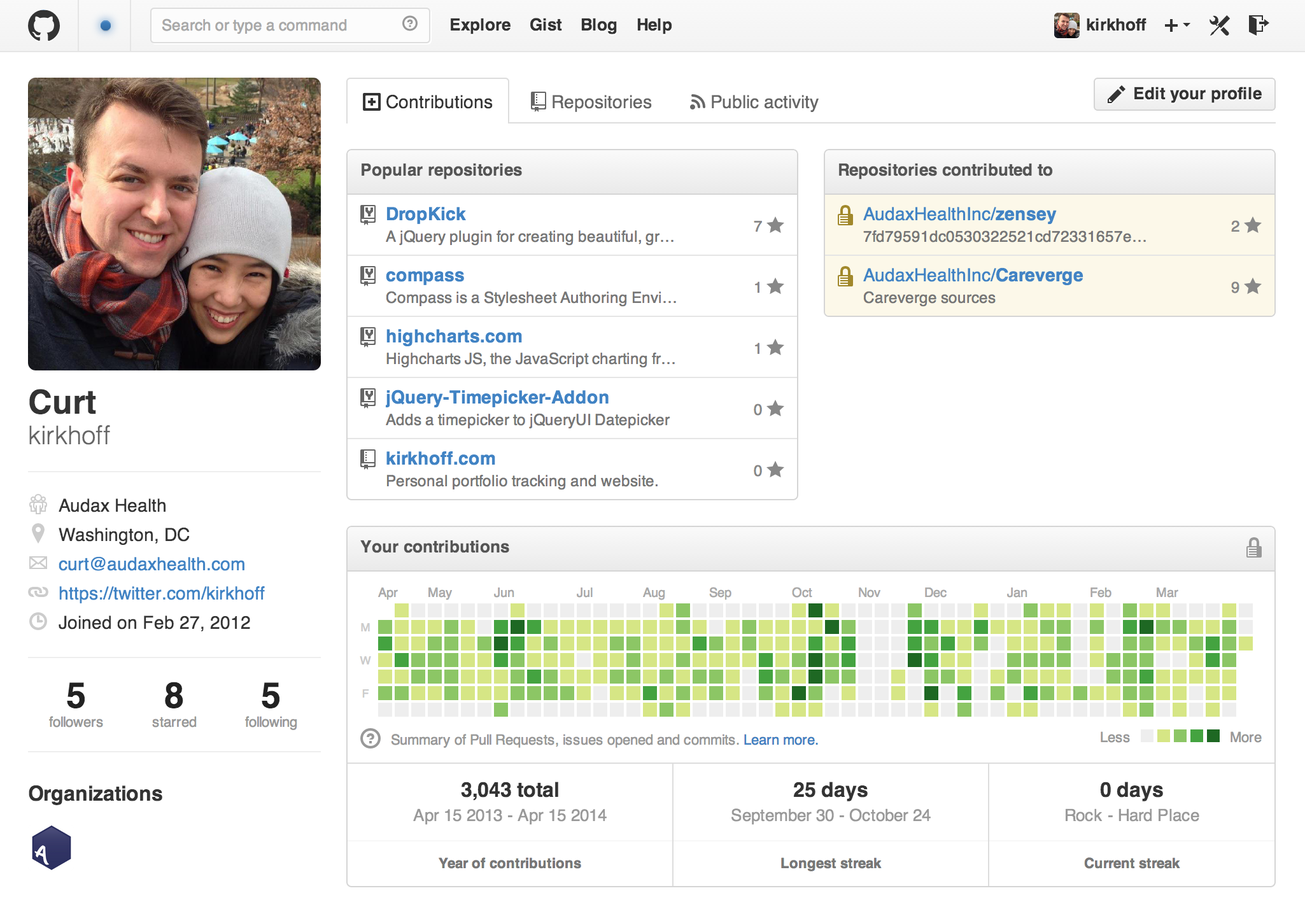Open the compass repository link
This screenshot has width=1305, height=900.
tap(425, 275)
